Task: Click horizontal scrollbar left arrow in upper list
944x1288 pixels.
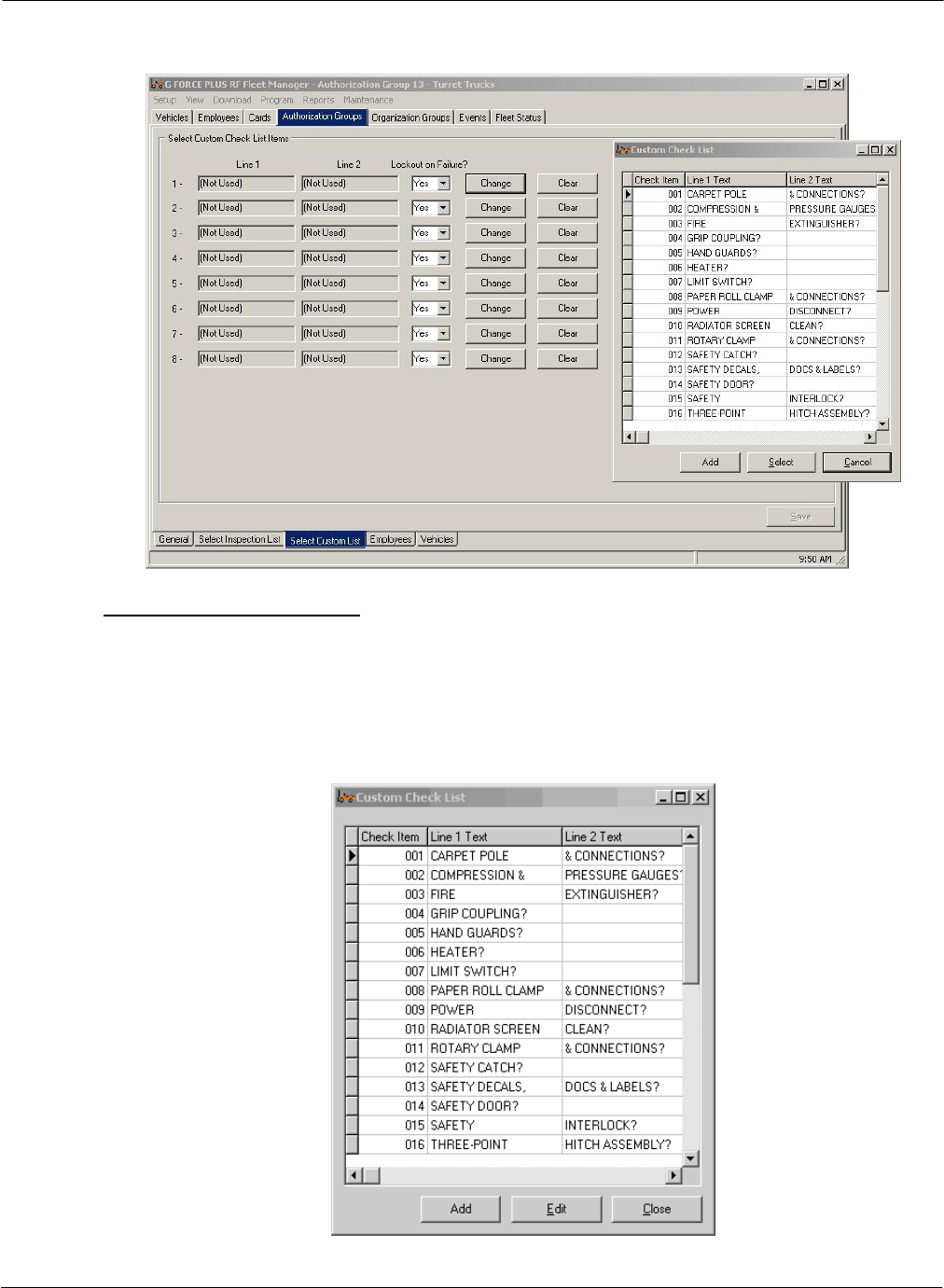Action: pos(629,436)
